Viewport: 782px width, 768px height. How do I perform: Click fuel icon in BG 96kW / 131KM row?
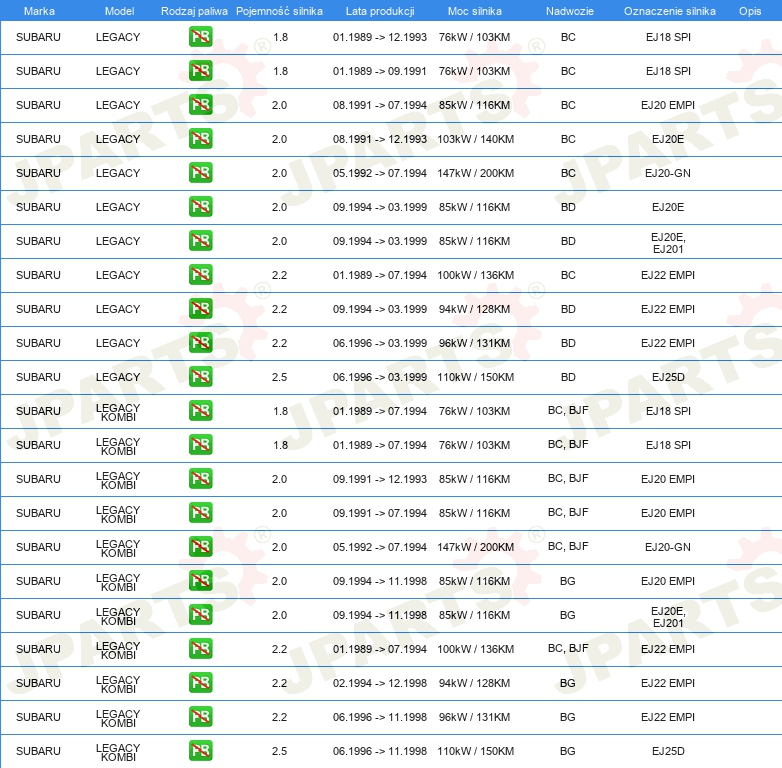[200, 717]
